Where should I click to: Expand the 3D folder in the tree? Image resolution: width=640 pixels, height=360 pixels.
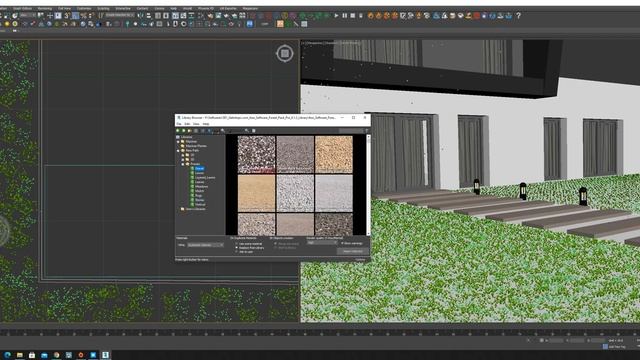point(182,160)
